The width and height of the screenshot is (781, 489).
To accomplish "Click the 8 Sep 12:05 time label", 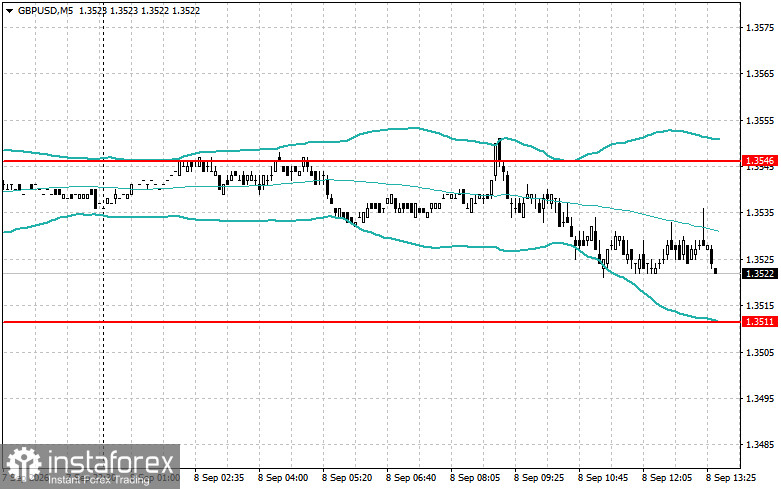I will point(666,478).
